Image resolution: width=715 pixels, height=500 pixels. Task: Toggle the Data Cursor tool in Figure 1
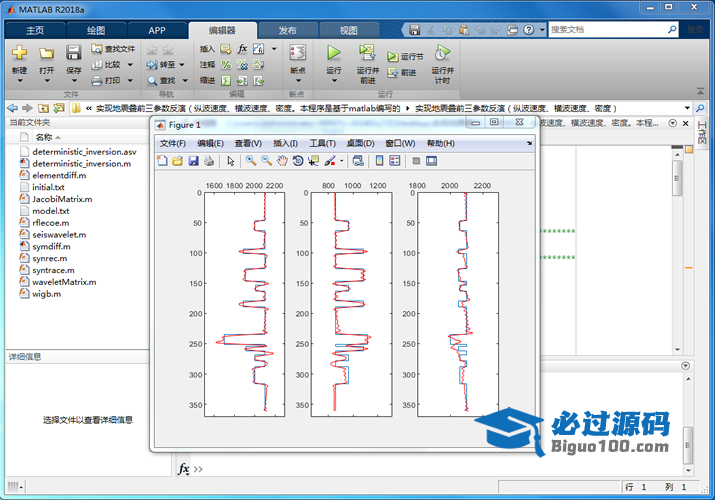313,160
